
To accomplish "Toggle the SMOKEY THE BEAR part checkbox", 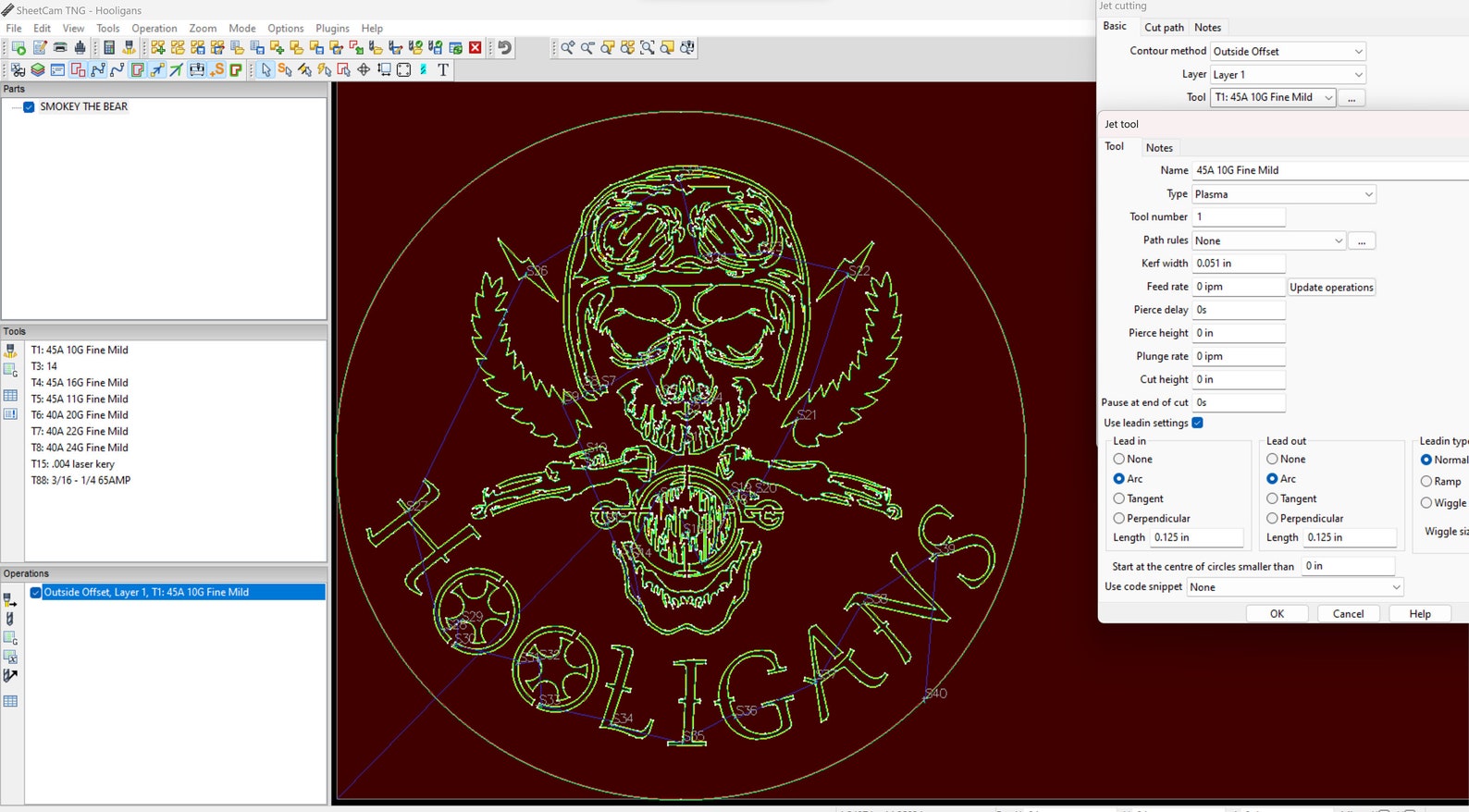I will (x=30, y=107).
